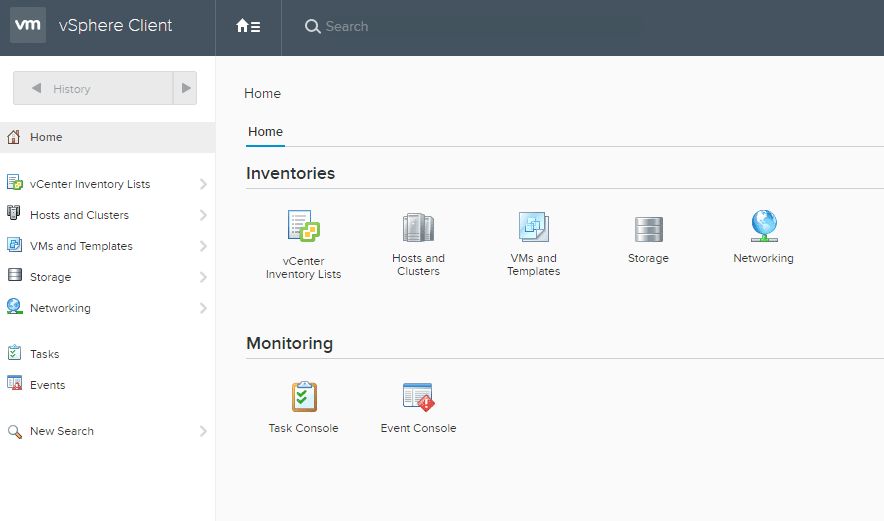Click the Hosts and Clusters sidebar icon
This screenshot has width=884, height=521.
(x=14, y=213)
